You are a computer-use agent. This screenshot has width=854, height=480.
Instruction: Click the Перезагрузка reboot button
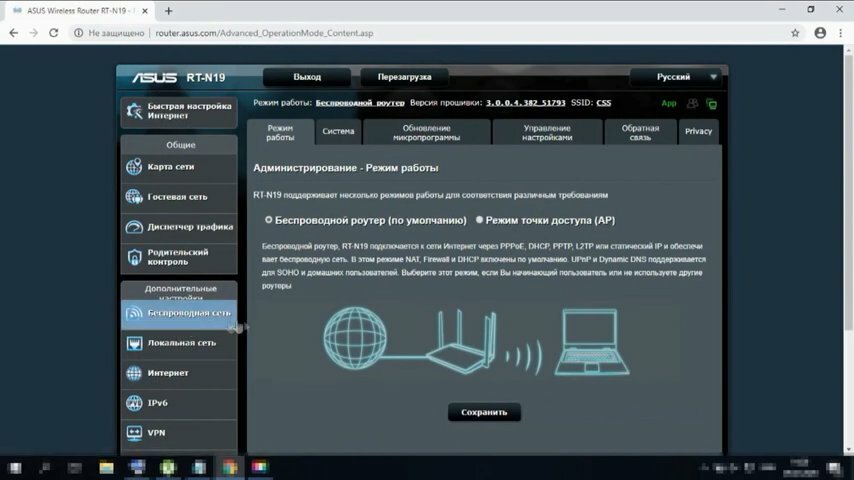coord(404,77)
